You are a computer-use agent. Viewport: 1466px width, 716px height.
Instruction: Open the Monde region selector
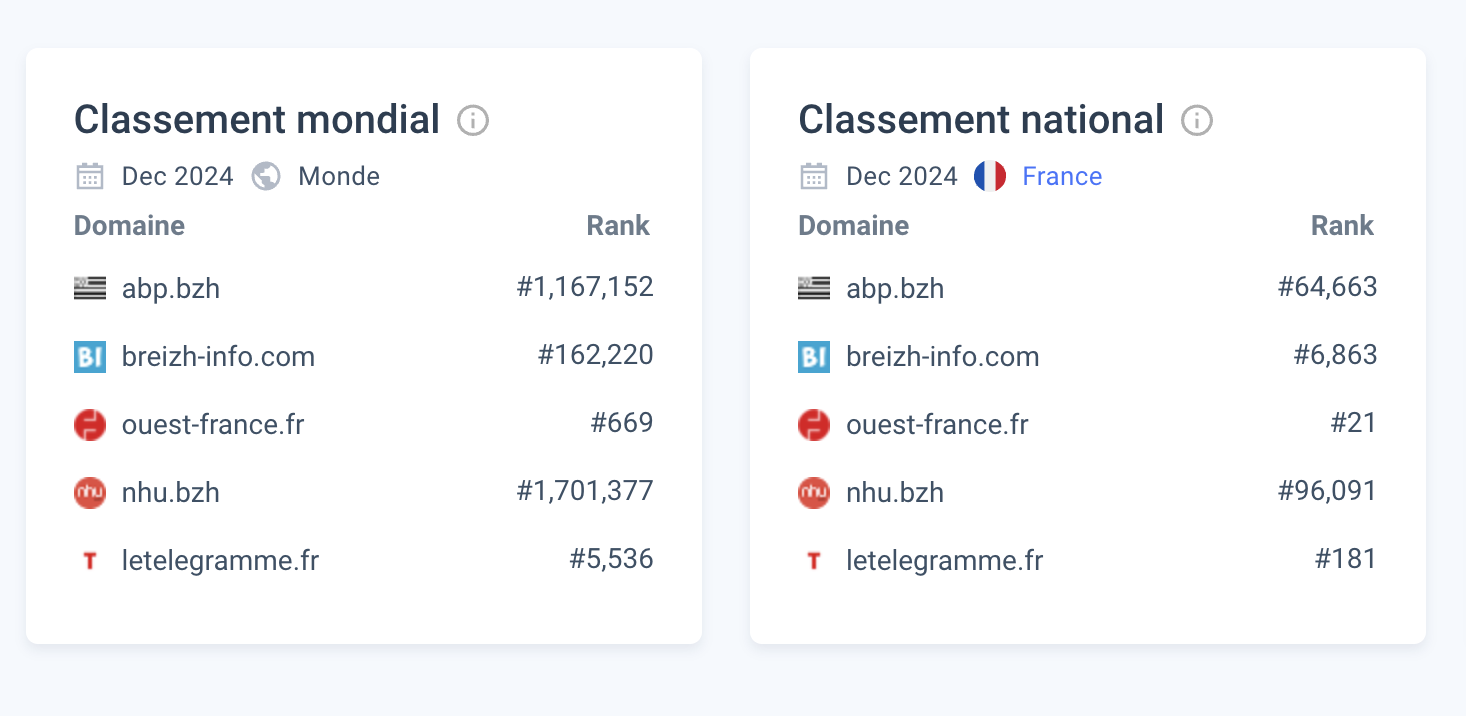click(x=338, y=176)
